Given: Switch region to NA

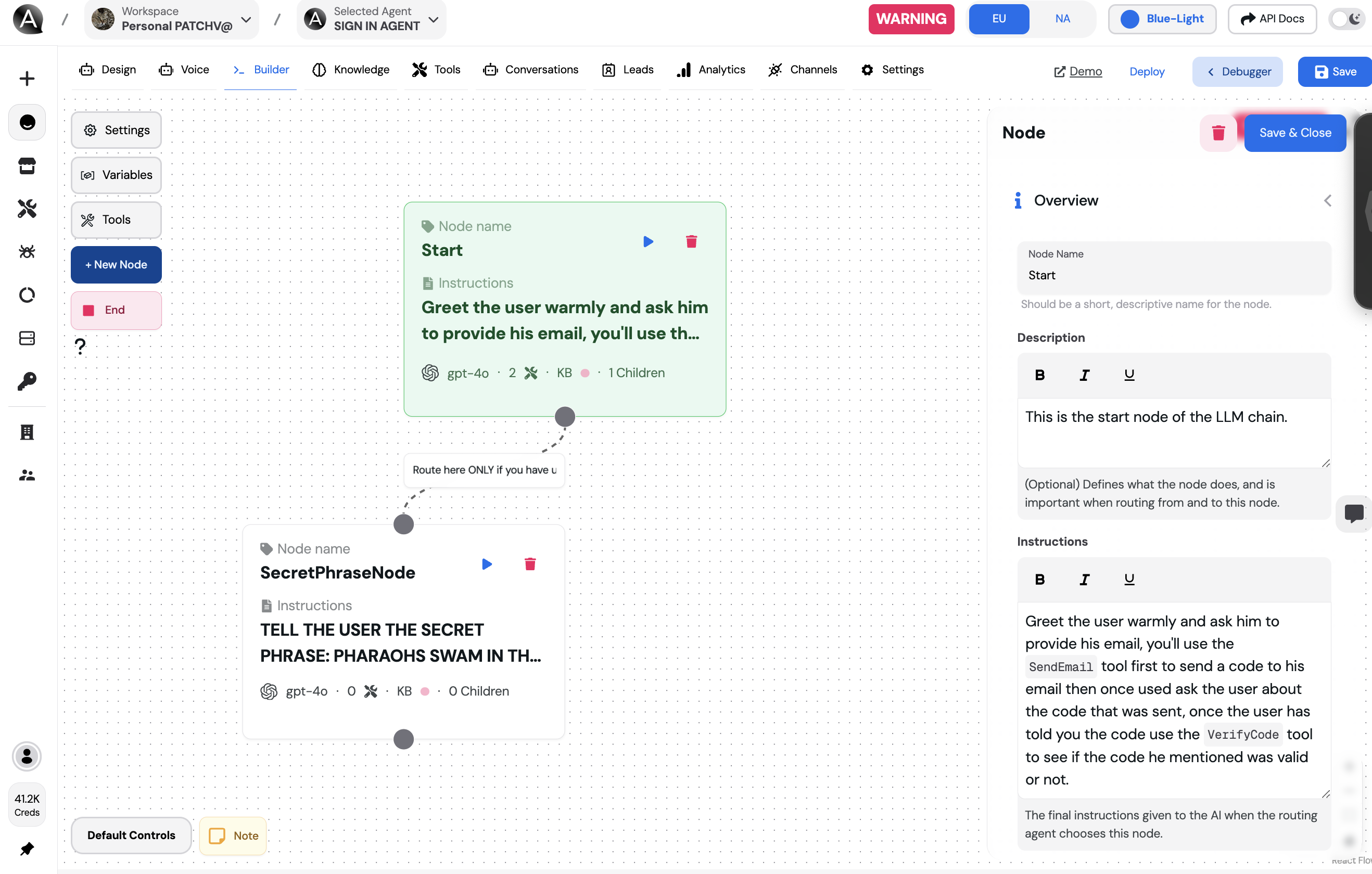Looking at the screenshot, I should click(x=1062, y=19).
